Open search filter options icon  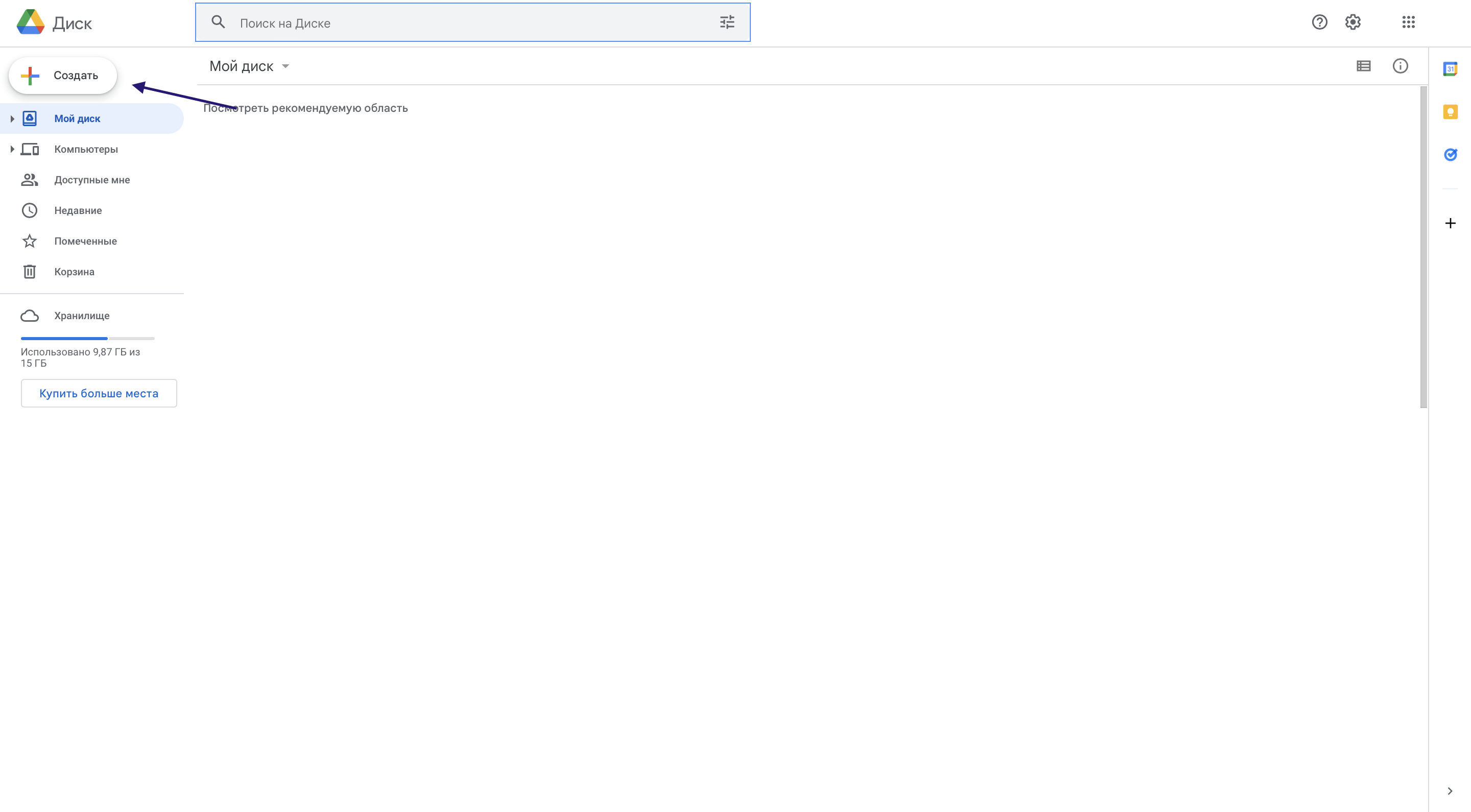pyautogui.click(x=727, y=22)
